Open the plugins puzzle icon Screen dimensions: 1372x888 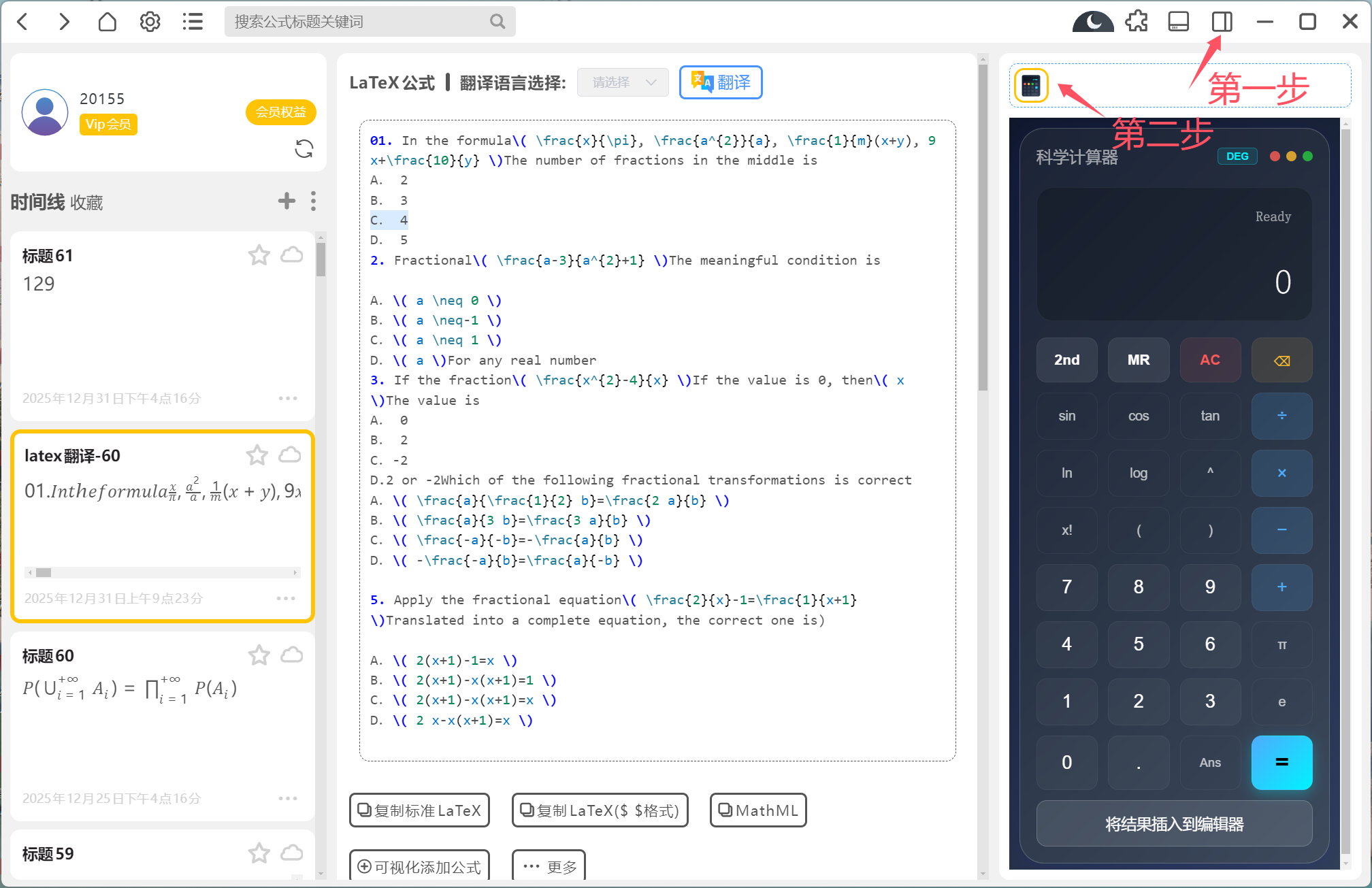pyautogui.click(x=1136, y=22)
